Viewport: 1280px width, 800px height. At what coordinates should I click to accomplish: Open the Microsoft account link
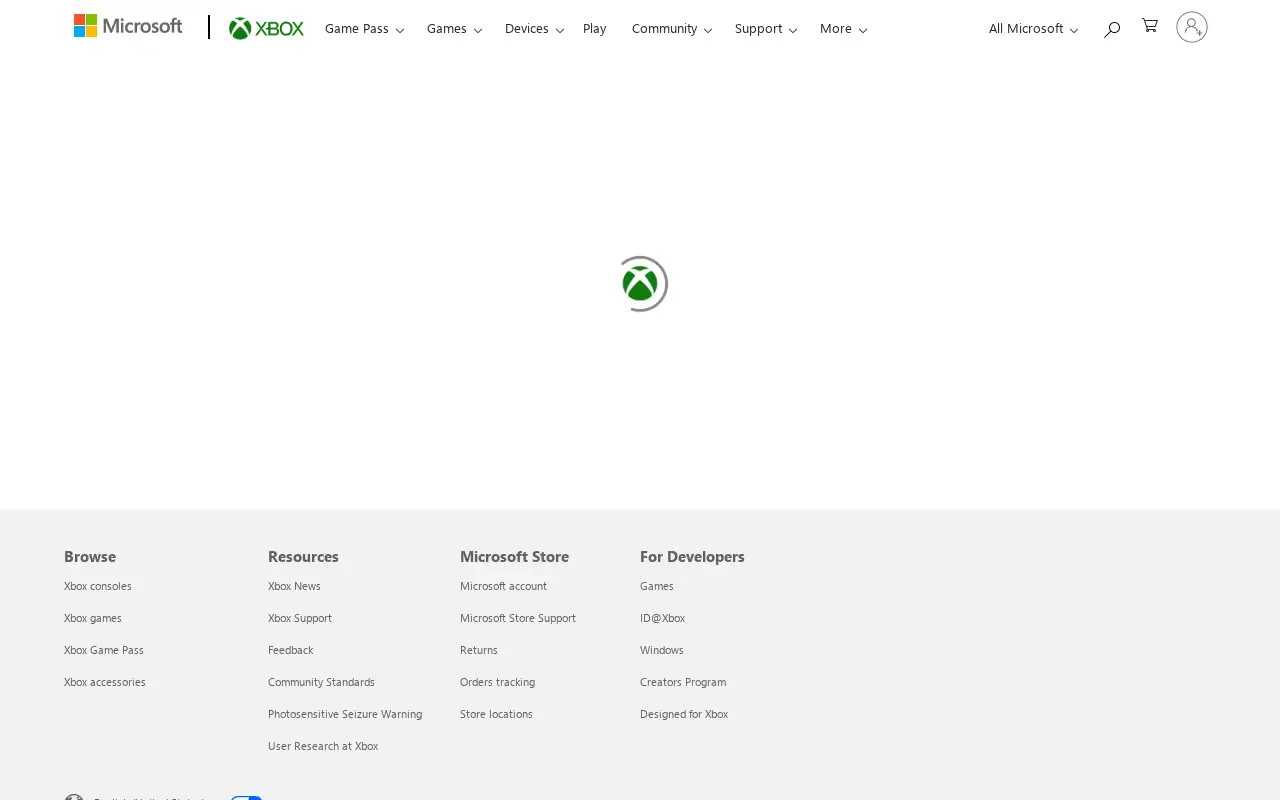(x=503, y=586)
